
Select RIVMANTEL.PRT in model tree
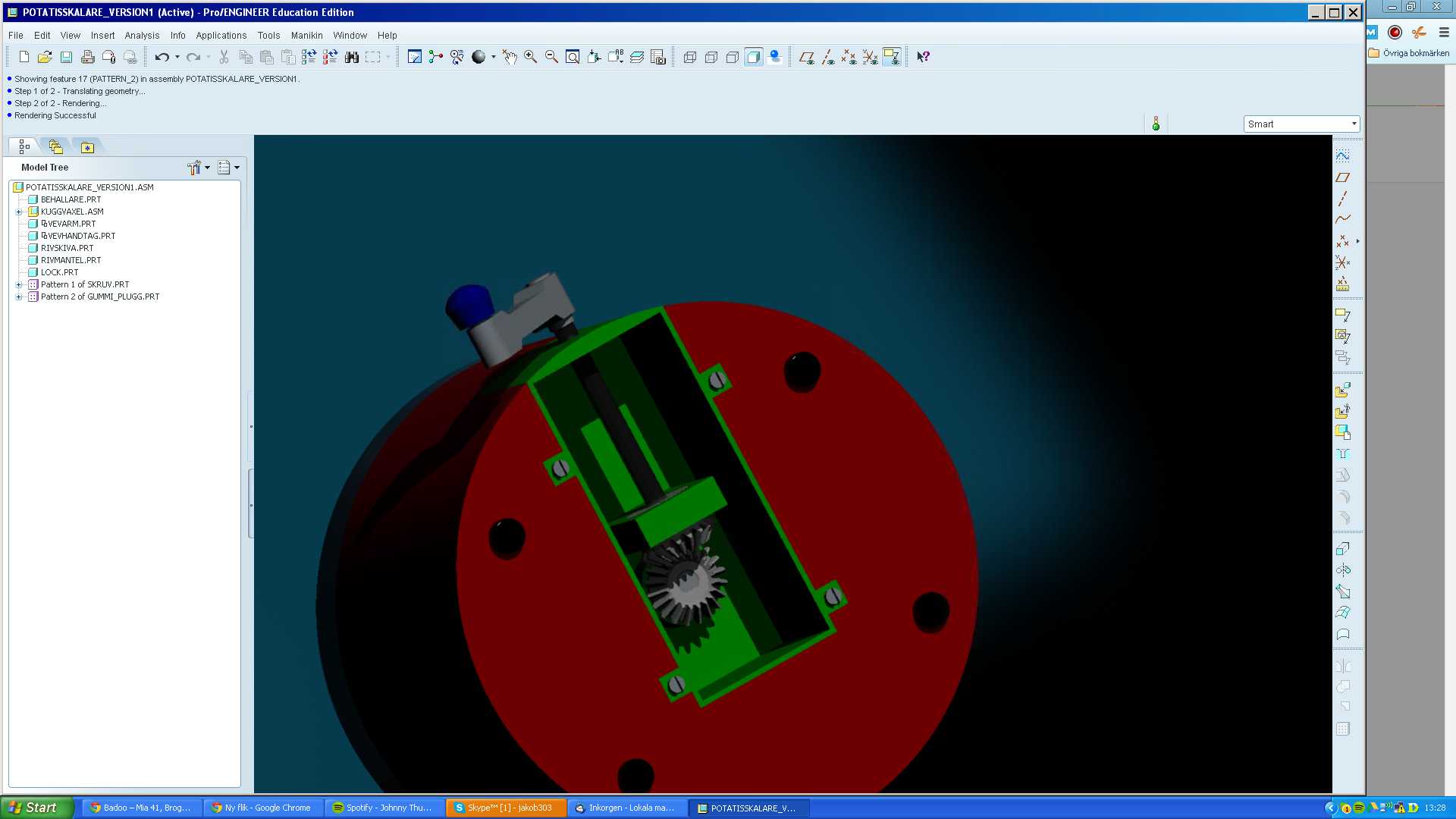click(x=71, y=261)
